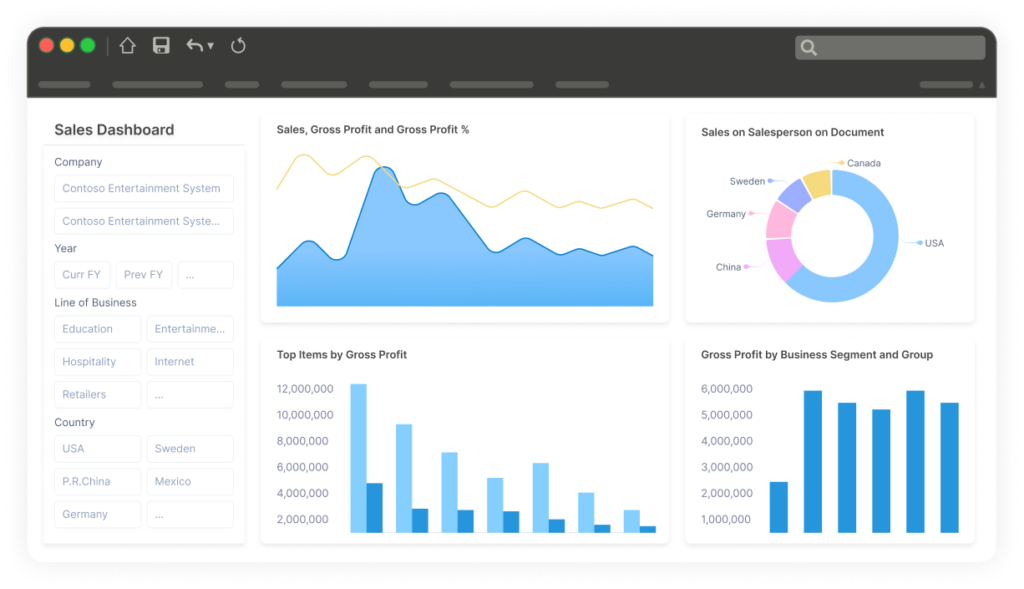This screenshot has height=589, width=1024.
Task: Click the USA country filter
Action: coord(97,448)
